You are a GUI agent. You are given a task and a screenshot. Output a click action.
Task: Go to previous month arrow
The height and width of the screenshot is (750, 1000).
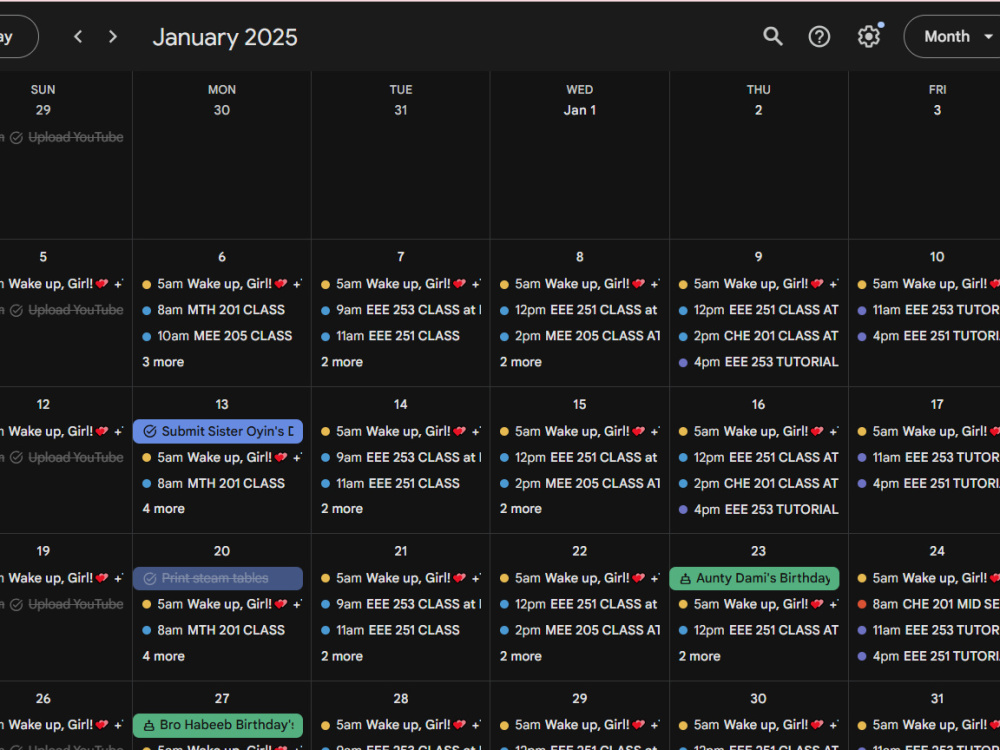pos(78,37)
